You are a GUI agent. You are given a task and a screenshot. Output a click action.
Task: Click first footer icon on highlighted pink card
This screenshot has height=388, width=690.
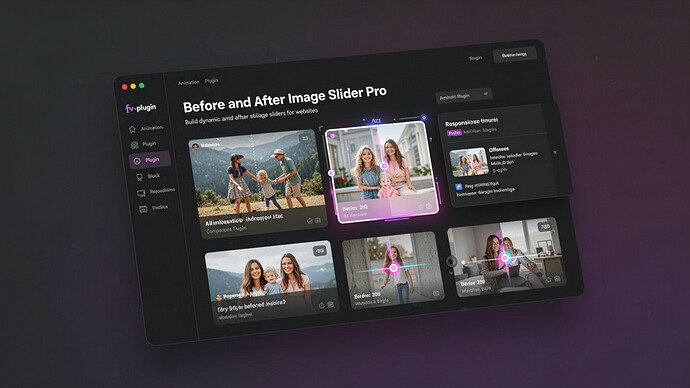click(x=421, y=207)
